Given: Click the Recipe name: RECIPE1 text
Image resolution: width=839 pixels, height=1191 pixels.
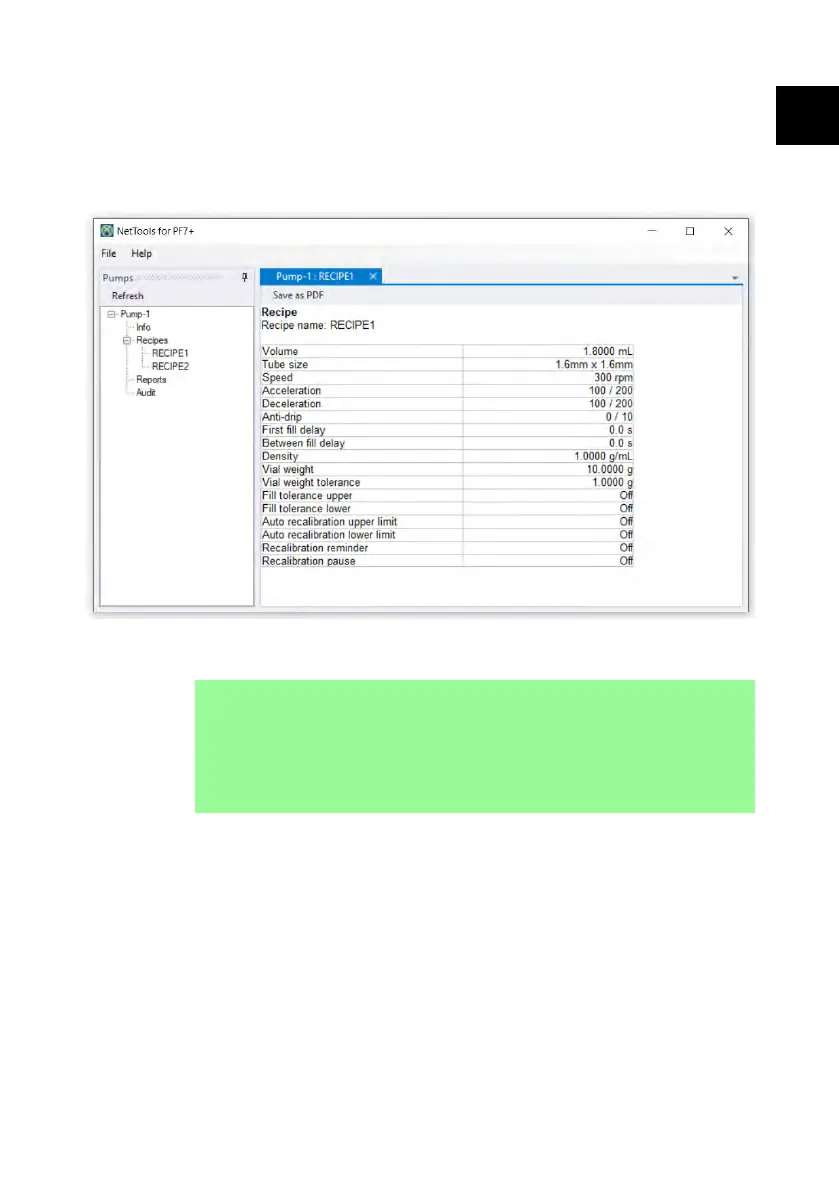Looking at the screenshot, I should pyautogui.click(x=318, y=325).
